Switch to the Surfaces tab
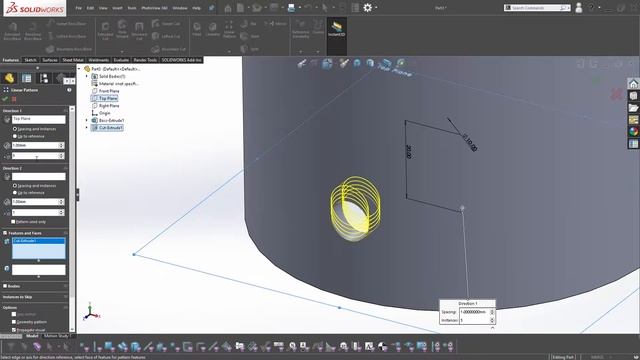This screenshot has height=360, width=640. [x=50, y=60]
